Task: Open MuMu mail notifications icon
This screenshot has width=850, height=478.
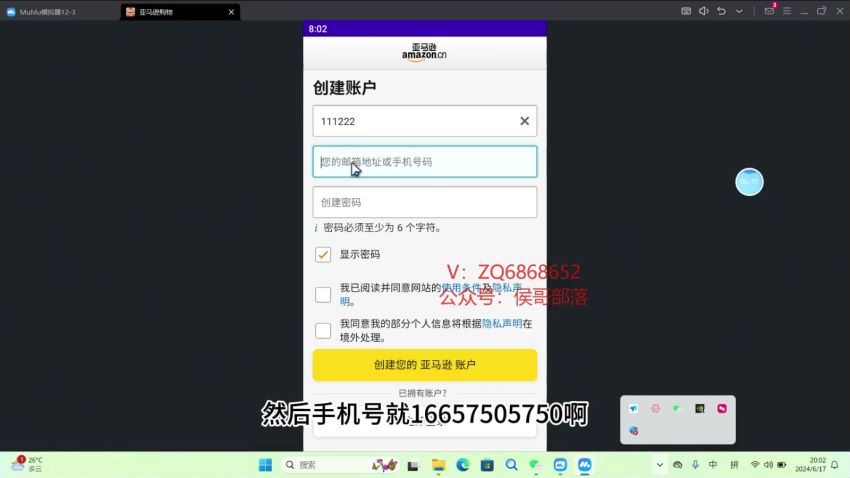Action: tap(769, 11)
